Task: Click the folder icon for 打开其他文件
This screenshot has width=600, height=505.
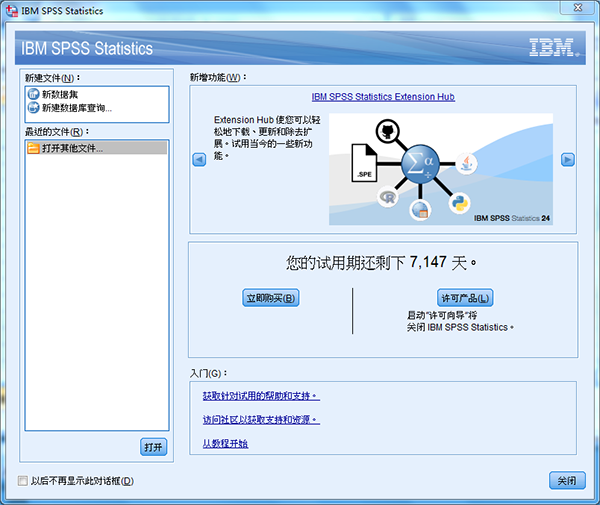Action: click(x=33, y=148)
